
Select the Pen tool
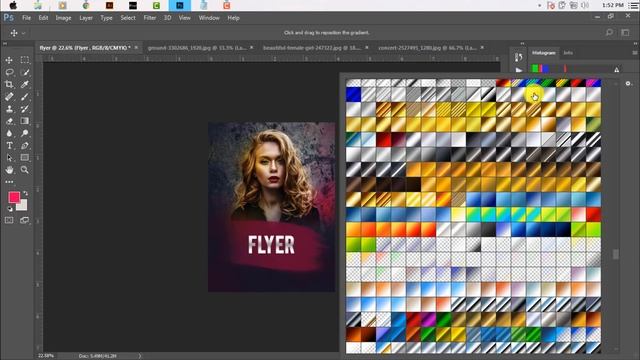pyautogui.click(x=24, y=146)
